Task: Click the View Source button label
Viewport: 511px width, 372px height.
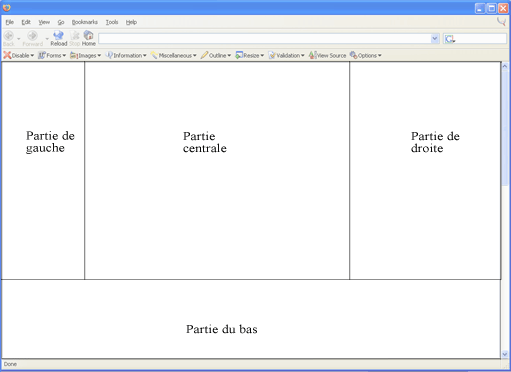Action: tap(331, 56)
